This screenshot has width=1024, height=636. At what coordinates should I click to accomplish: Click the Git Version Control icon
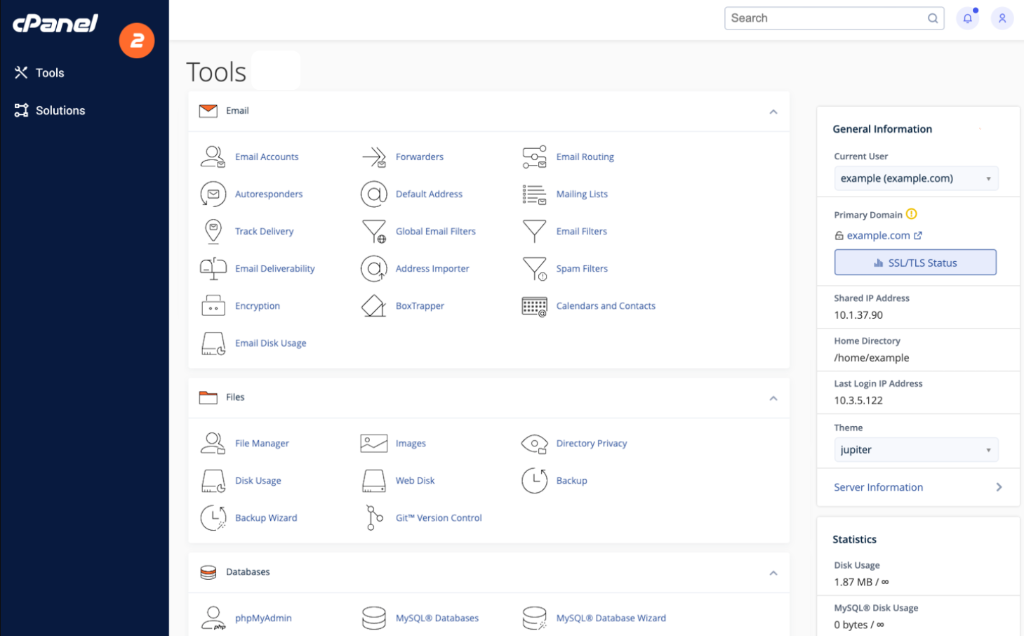[374, 518]
